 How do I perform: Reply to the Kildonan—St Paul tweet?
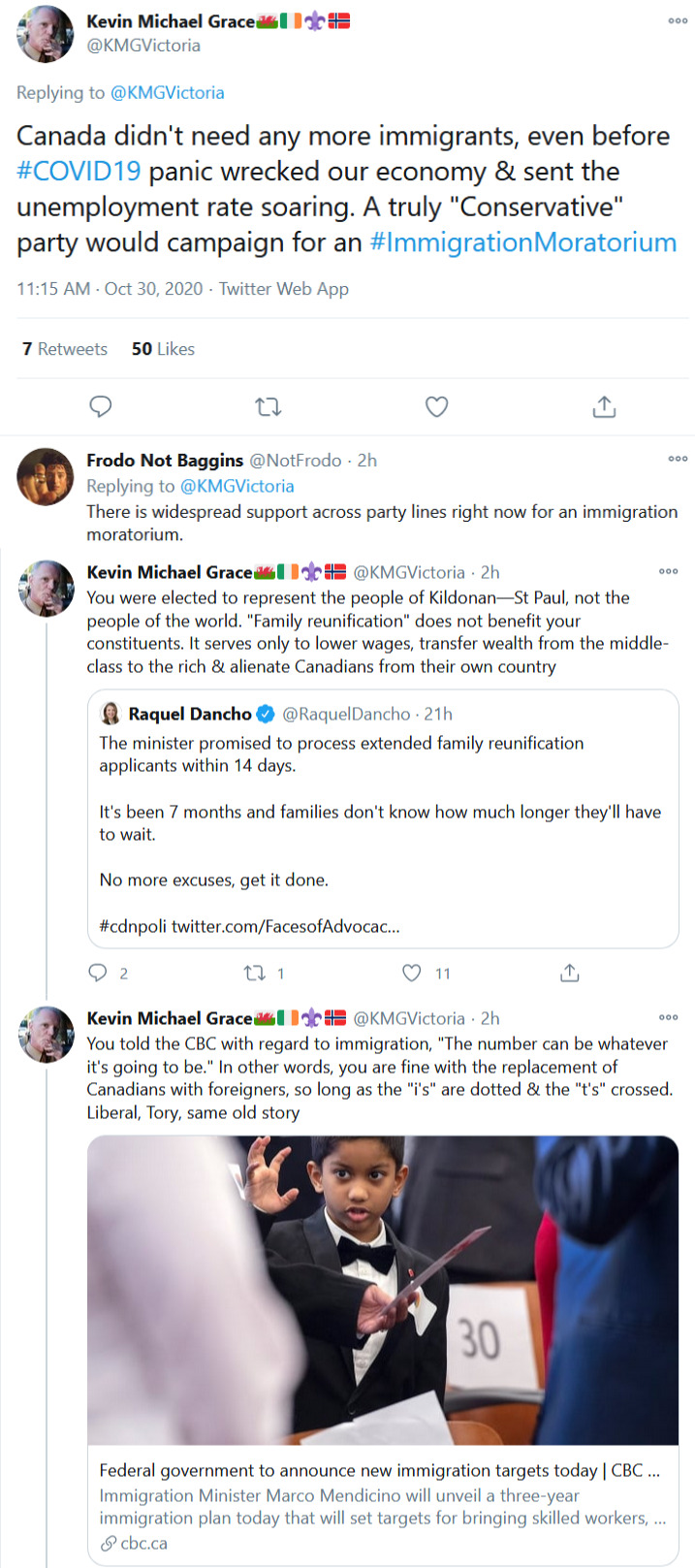pos(98,973)
